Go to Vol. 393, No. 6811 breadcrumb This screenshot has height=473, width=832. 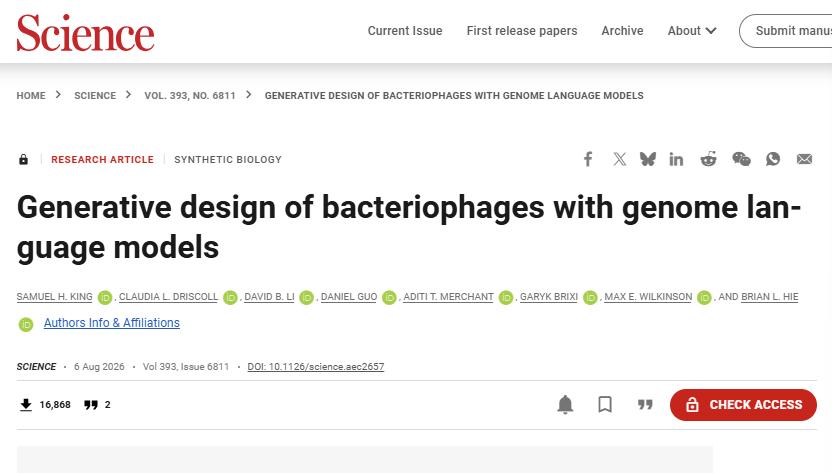(x=189, y=96)
